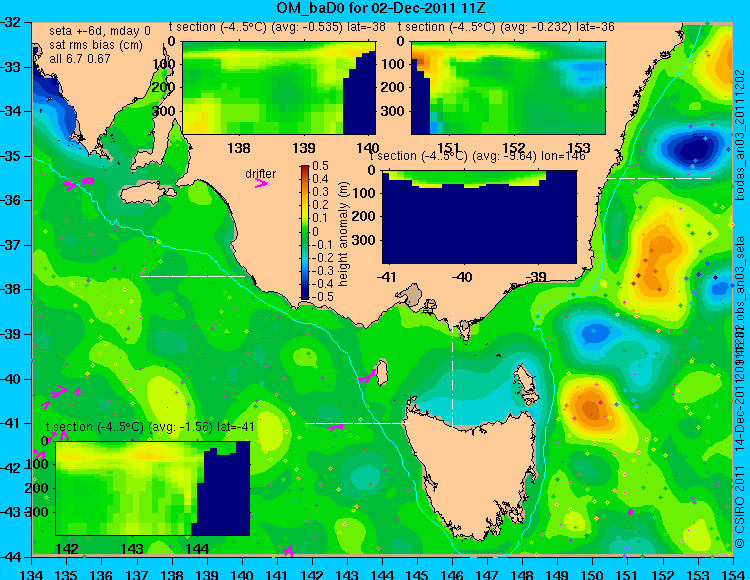Click the dashed white section line at latitude -41
750x580 pixels.
(x=357, y=423)
